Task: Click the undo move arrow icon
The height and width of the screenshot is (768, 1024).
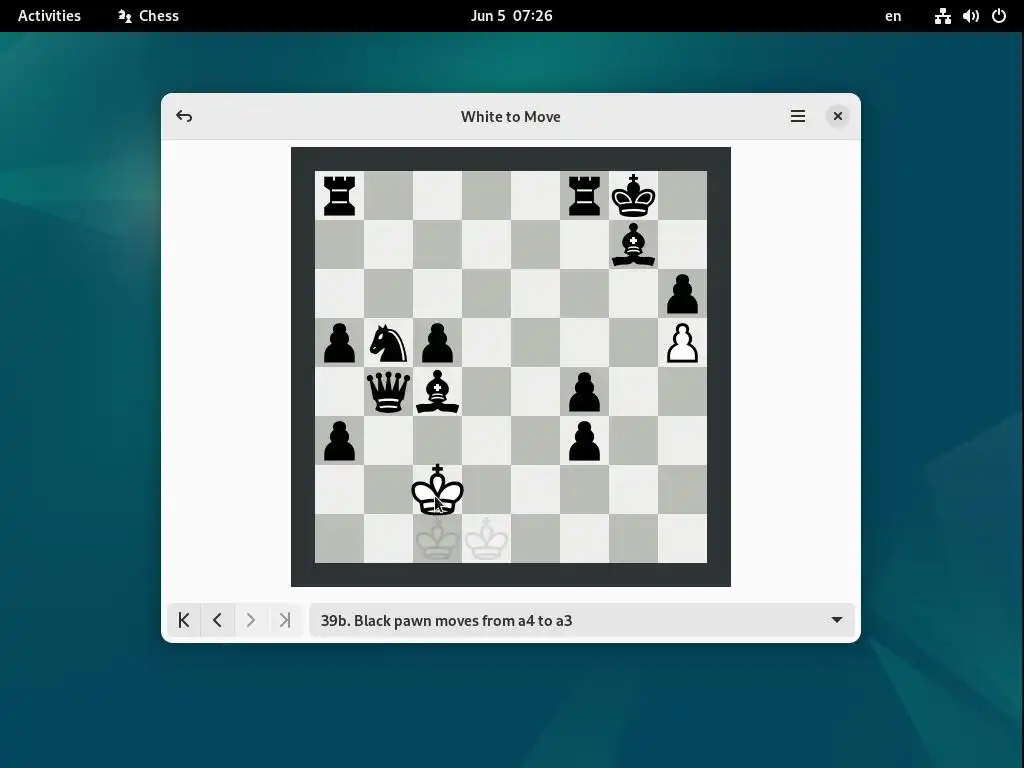Action: (184, 116)
